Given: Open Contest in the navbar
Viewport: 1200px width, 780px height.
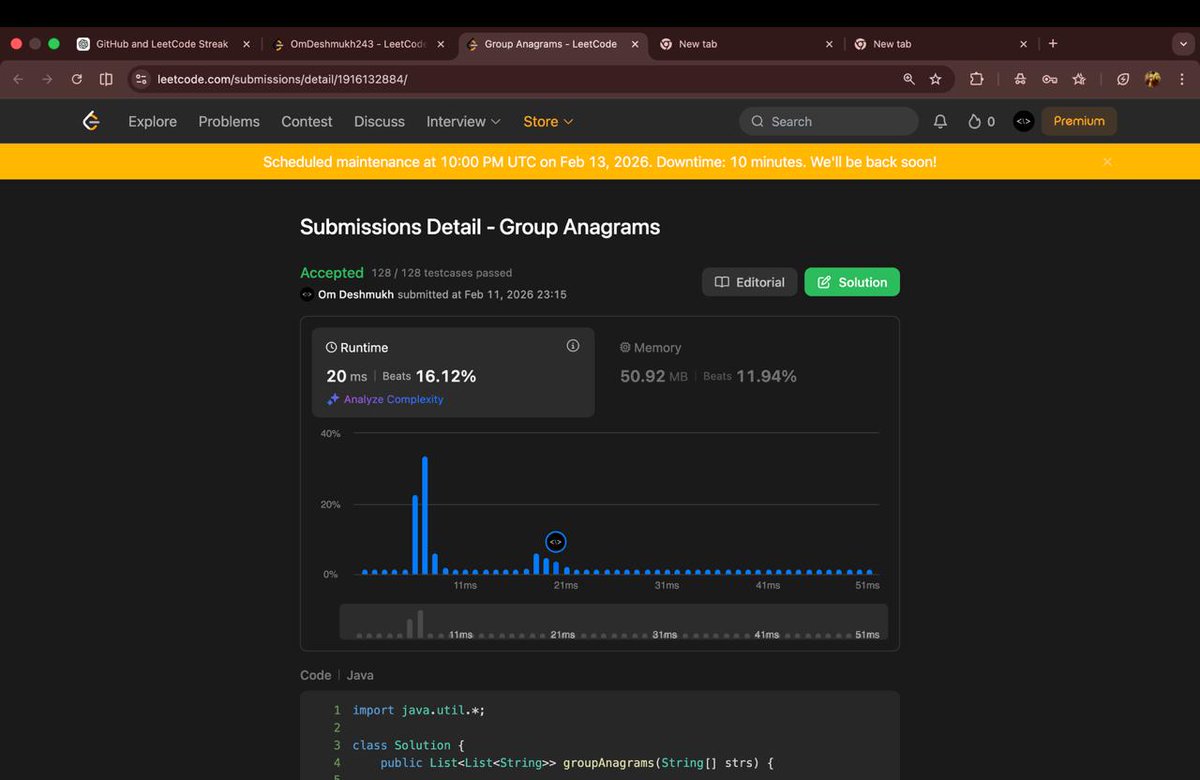Looking at the screenshot, I should pos(307,121).
